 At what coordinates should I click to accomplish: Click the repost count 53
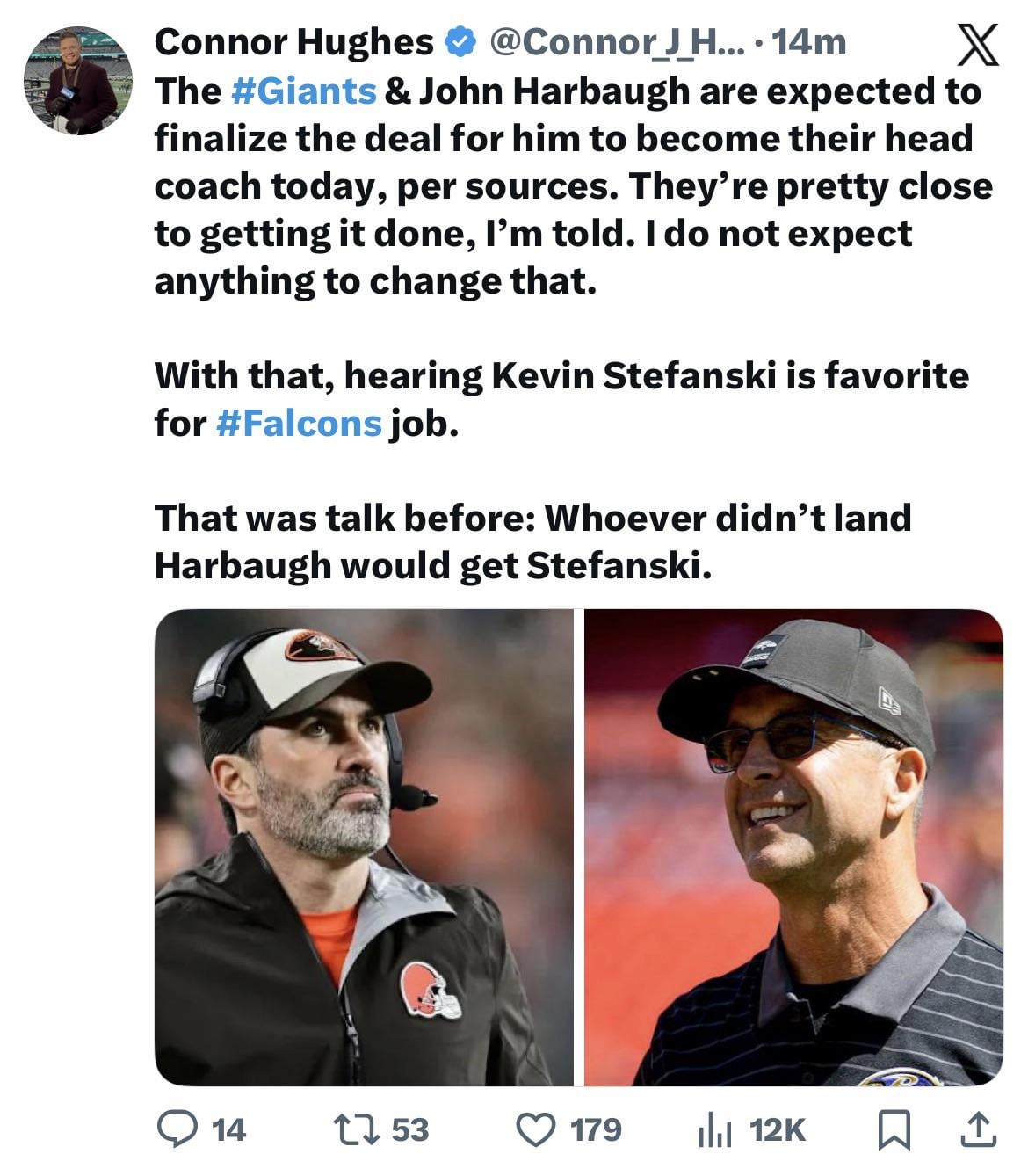click(409, 1129)
